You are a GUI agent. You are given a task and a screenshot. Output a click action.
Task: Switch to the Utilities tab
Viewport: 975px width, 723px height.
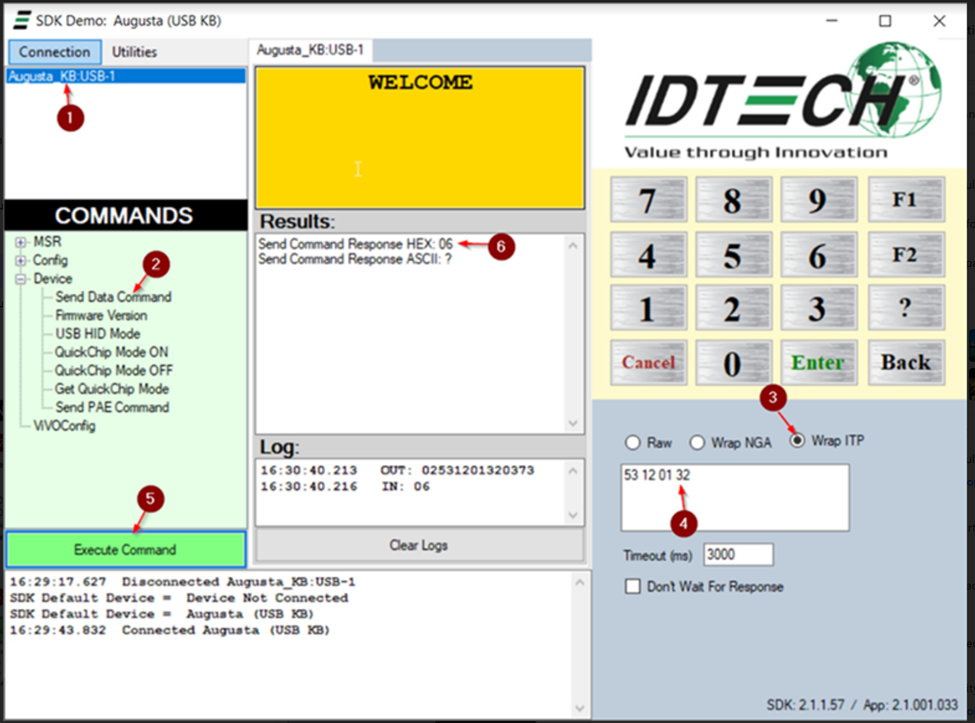[x=134, y=52]
